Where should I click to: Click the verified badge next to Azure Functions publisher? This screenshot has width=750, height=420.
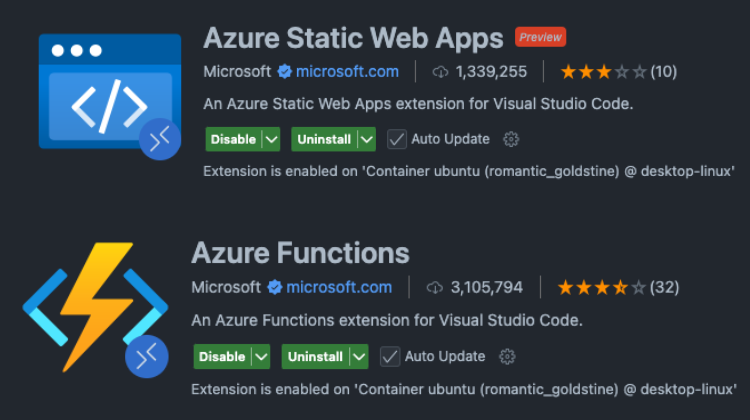coord(275,288)
